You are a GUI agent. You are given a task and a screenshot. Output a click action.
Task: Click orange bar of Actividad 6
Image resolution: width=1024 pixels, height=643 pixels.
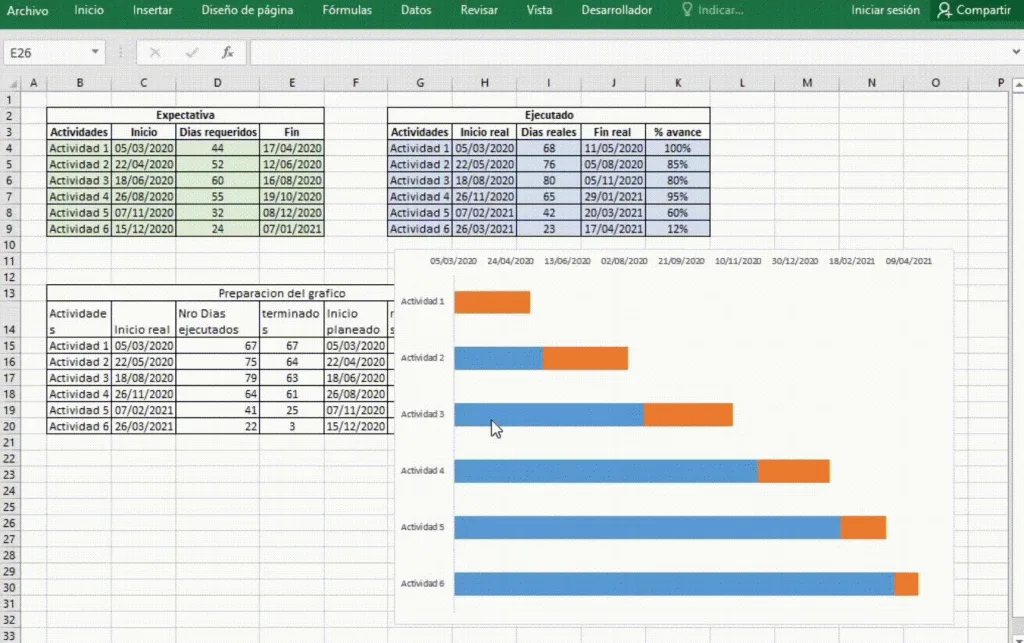(906, 584)
